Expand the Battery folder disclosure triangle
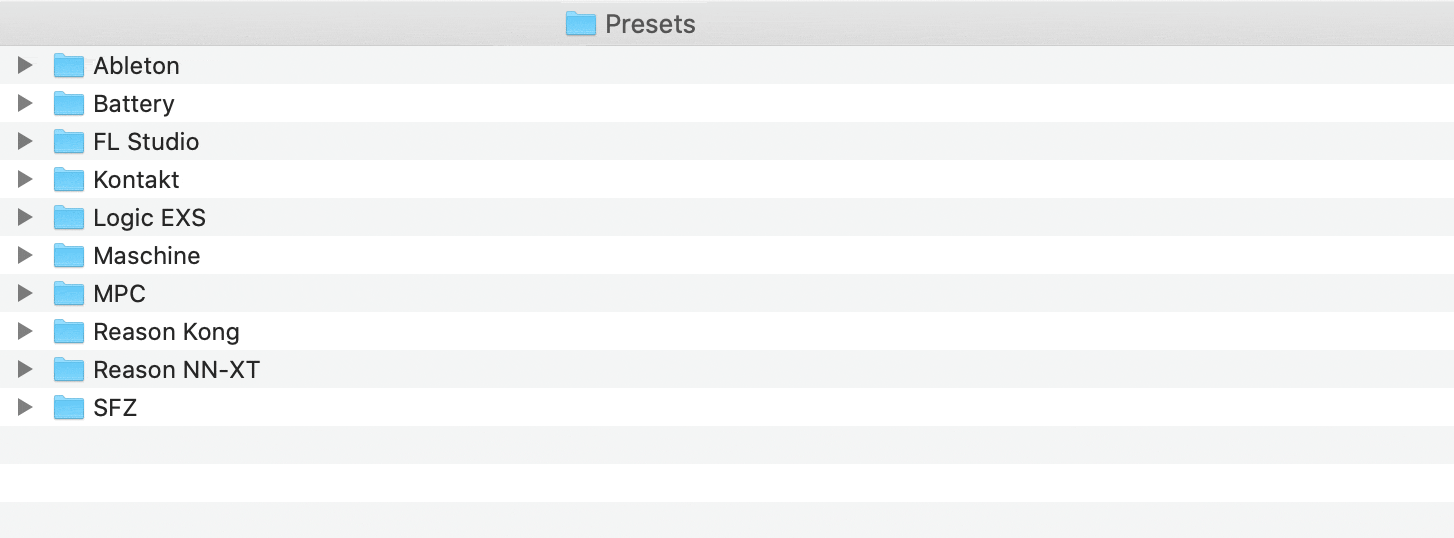The width and height of the screenshot is (1454, 538). [x=25, y=104]
